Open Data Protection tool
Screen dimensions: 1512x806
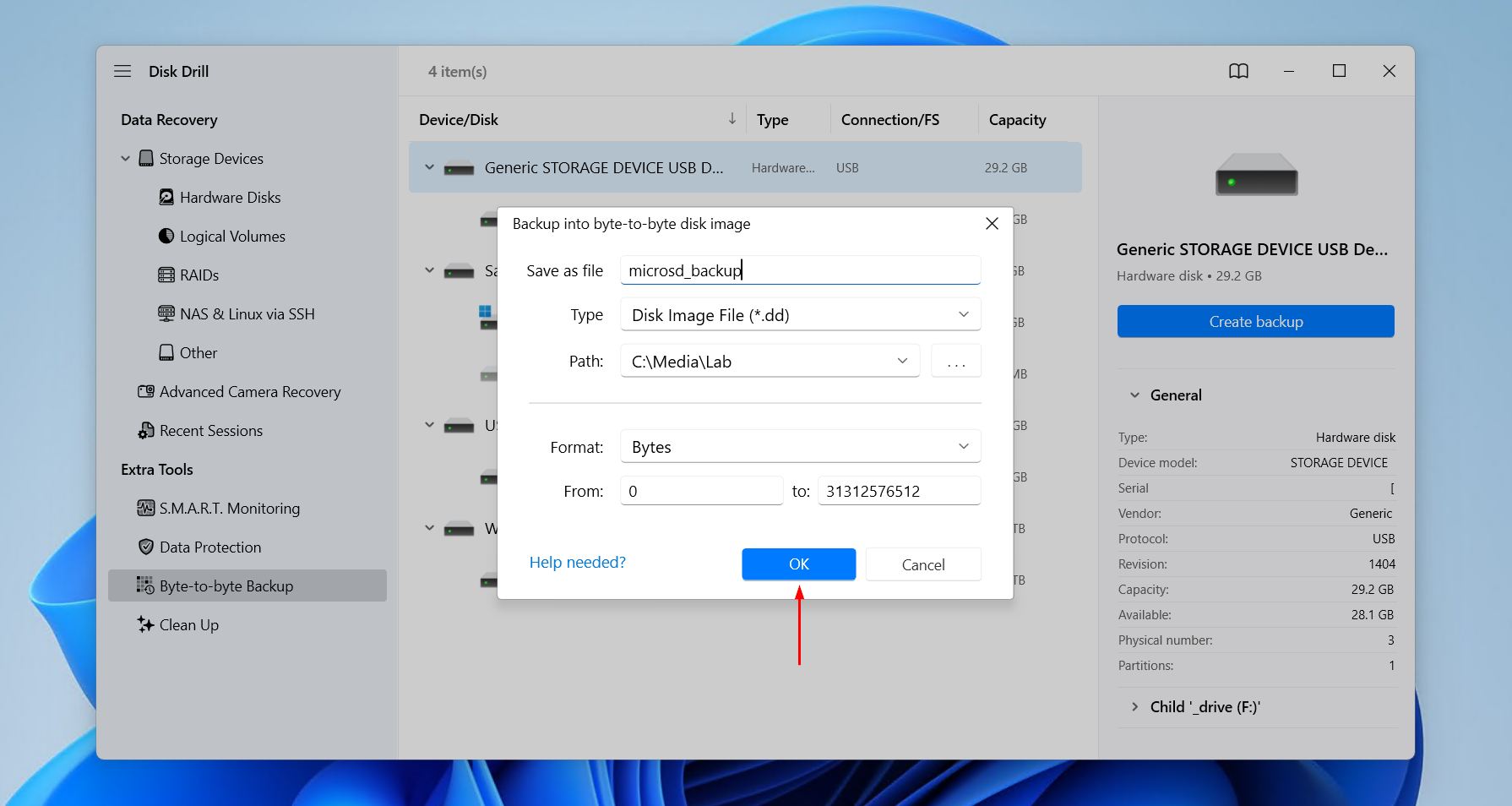tap(210, 547)
